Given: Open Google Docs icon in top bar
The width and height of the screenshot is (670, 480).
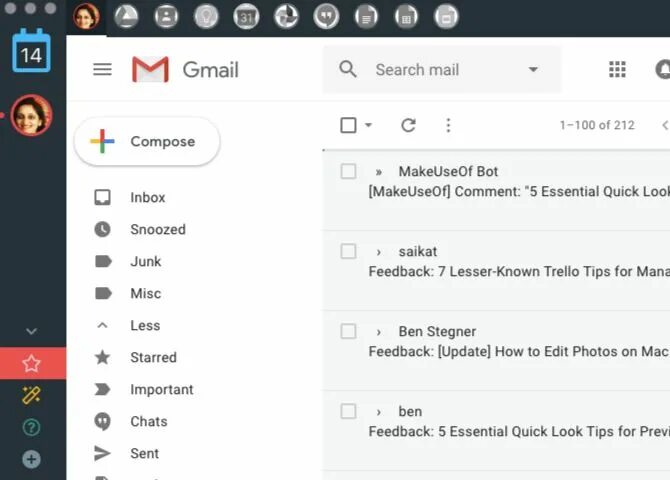Looking at the screenshot, I should click(x=366, y=17).
